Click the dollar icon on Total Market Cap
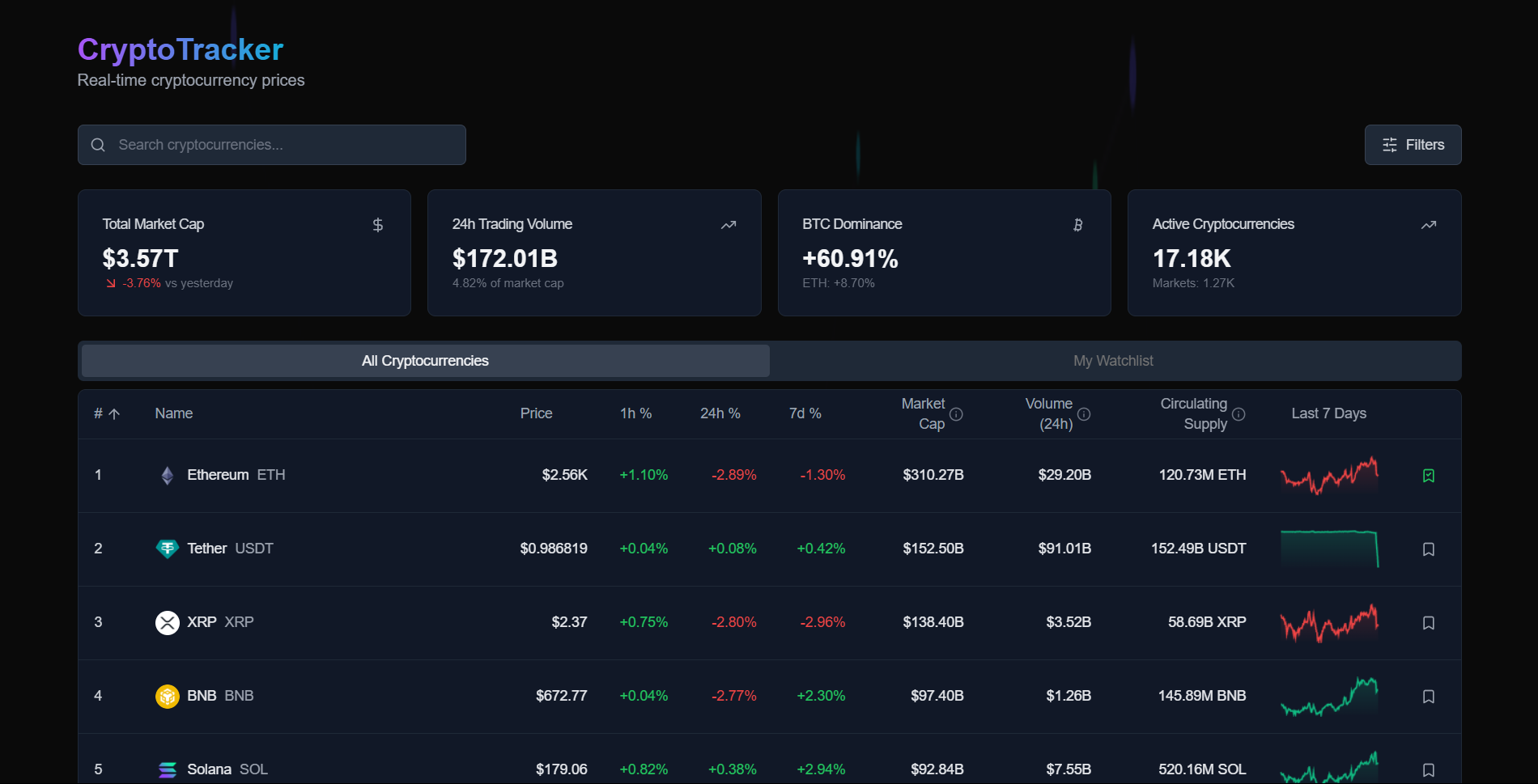The width and height of the screenshot is (1538, 784). [378, 225]
